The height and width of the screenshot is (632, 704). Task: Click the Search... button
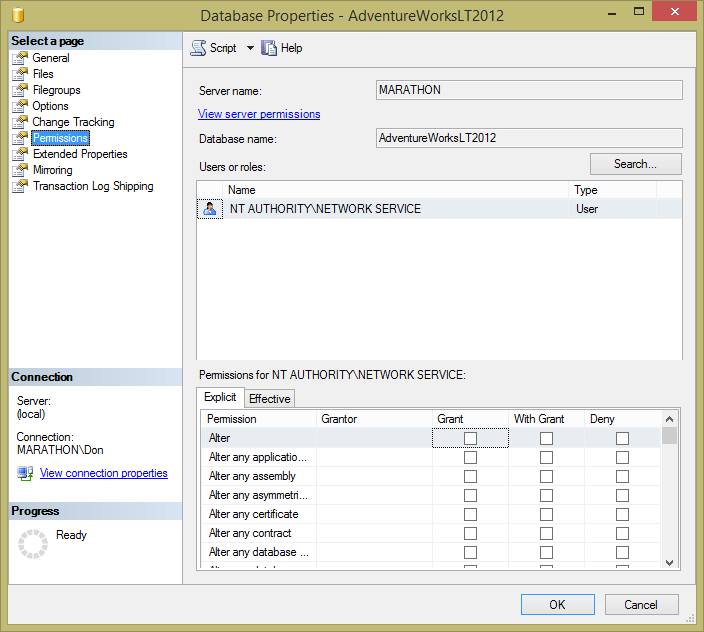point(635,164)
